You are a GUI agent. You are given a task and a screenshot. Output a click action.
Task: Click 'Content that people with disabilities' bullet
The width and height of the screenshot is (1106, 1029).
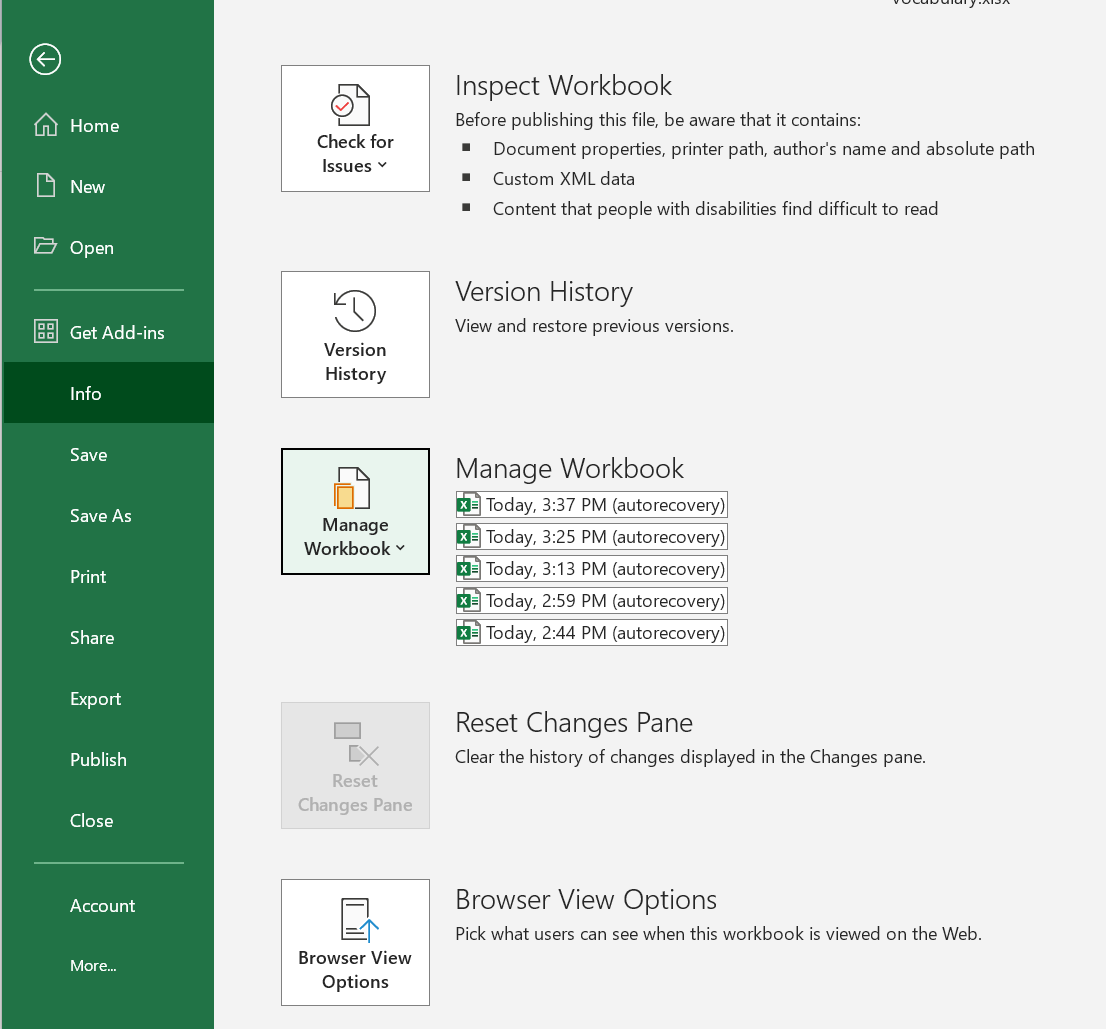point(715,209)
